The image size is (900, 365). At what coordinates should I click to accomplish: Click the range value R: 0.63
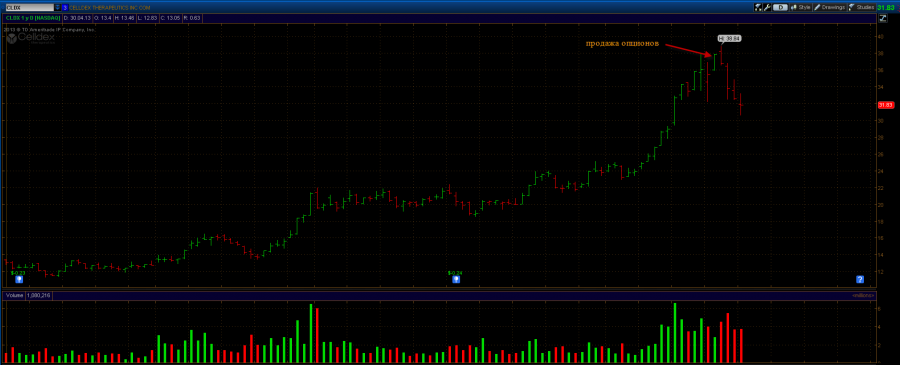pyautogui.click(x=192, y=18)
